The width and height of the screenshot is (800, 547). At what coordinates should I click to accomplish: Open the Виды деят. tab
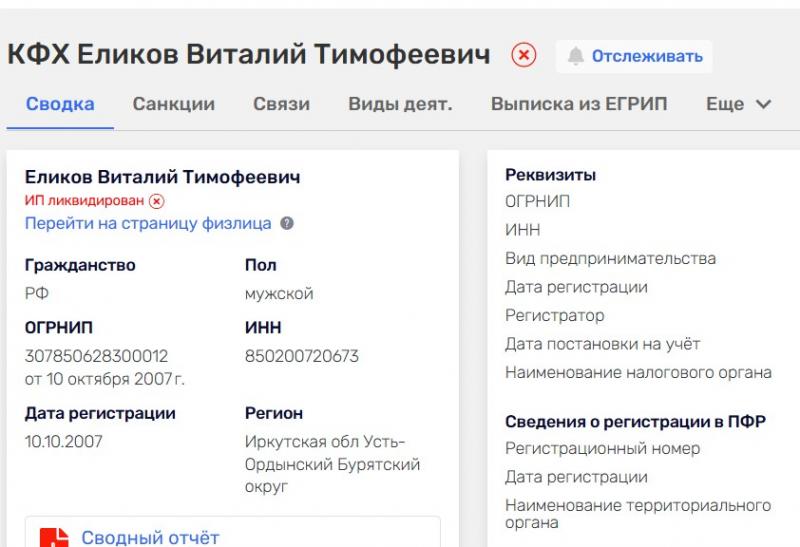point(401,104)
